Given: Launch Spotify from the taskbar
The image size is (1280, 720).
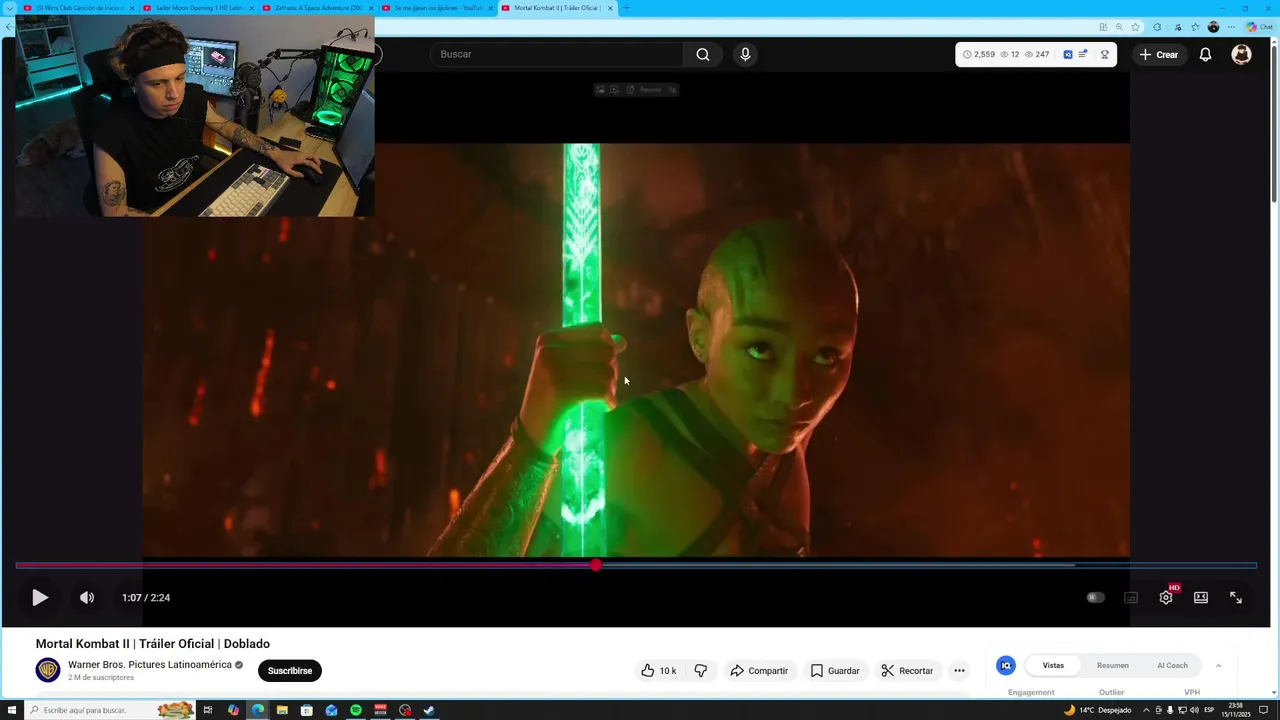Looking at the screenshot, I should (x=356, y=710).
